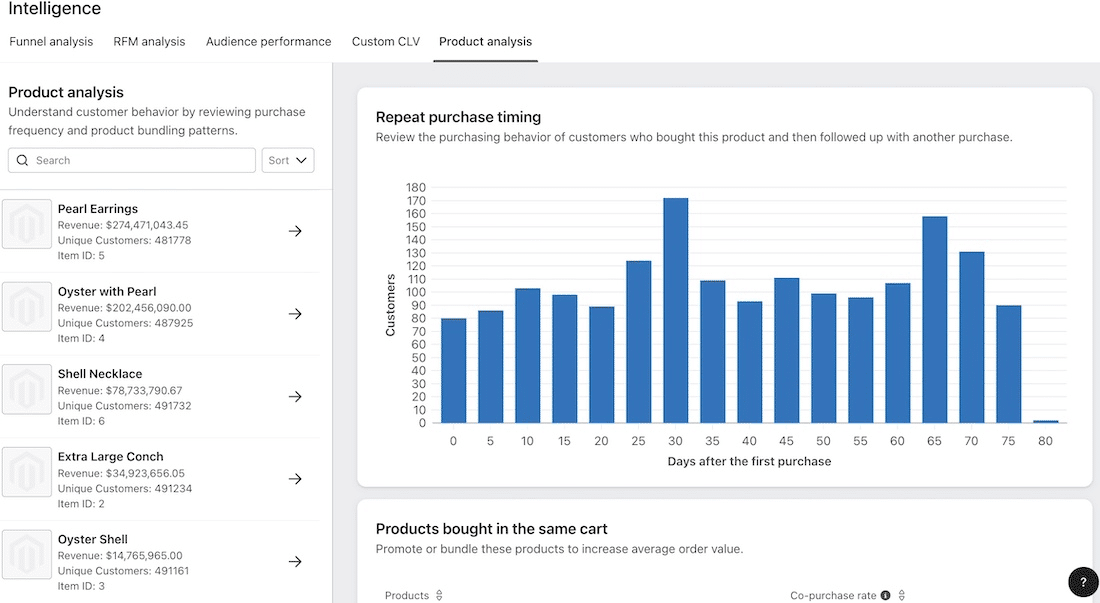Open Pearl Earrings details via arrow icon

(x=295, y=231)
